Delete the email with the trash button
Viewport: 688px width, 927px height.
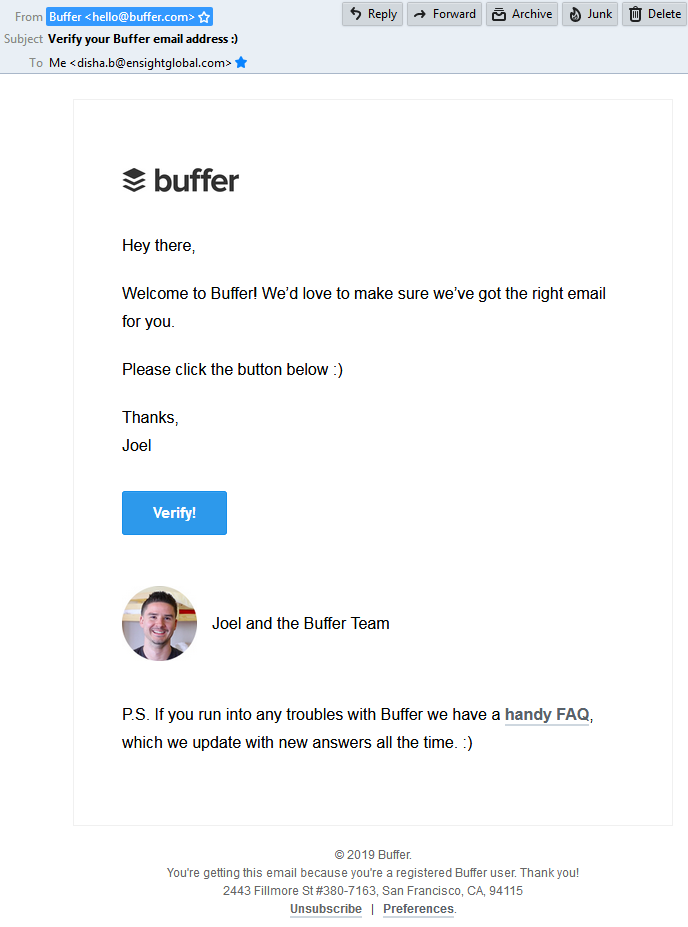(x=654, y=14)
